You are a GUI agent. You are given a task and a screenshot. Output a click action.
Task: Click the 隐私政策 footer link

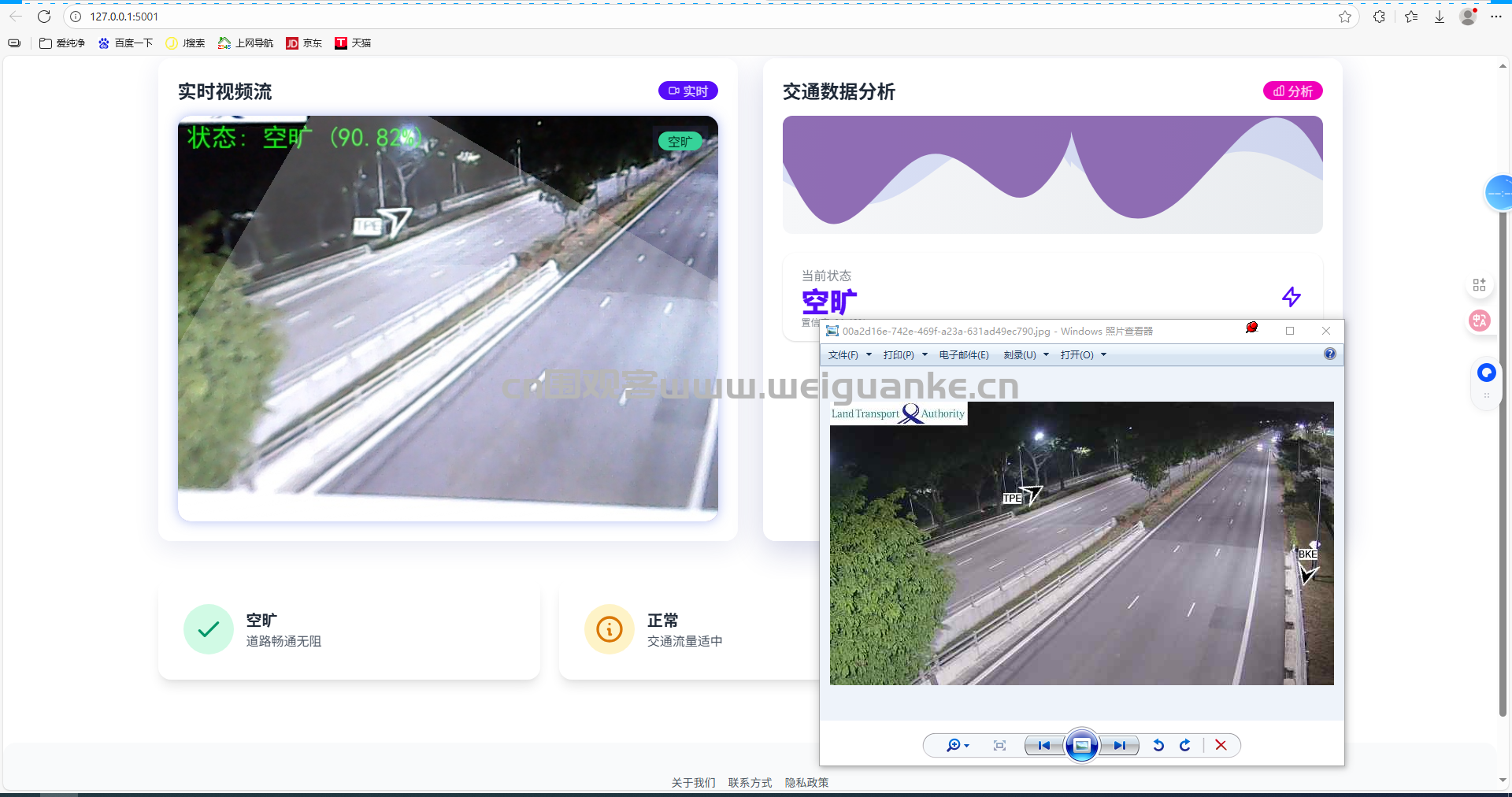(x=806, y=782)
